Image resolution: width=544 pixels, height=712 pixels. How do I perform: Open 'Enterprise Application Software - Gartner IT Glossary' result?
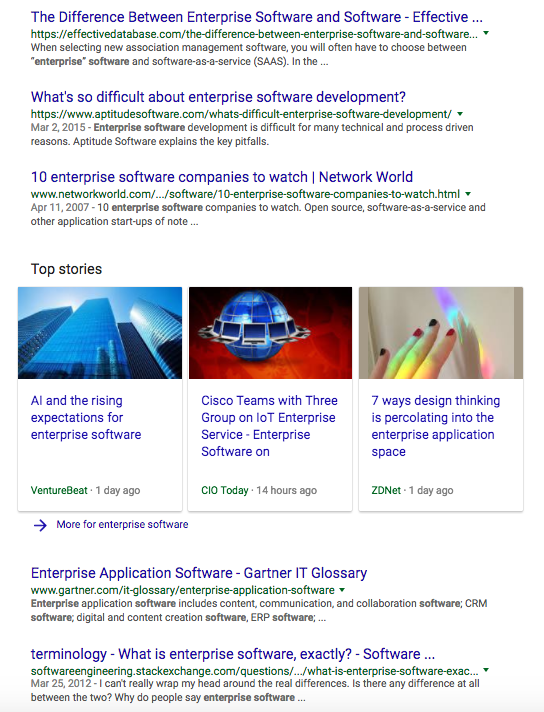(199, 573)
